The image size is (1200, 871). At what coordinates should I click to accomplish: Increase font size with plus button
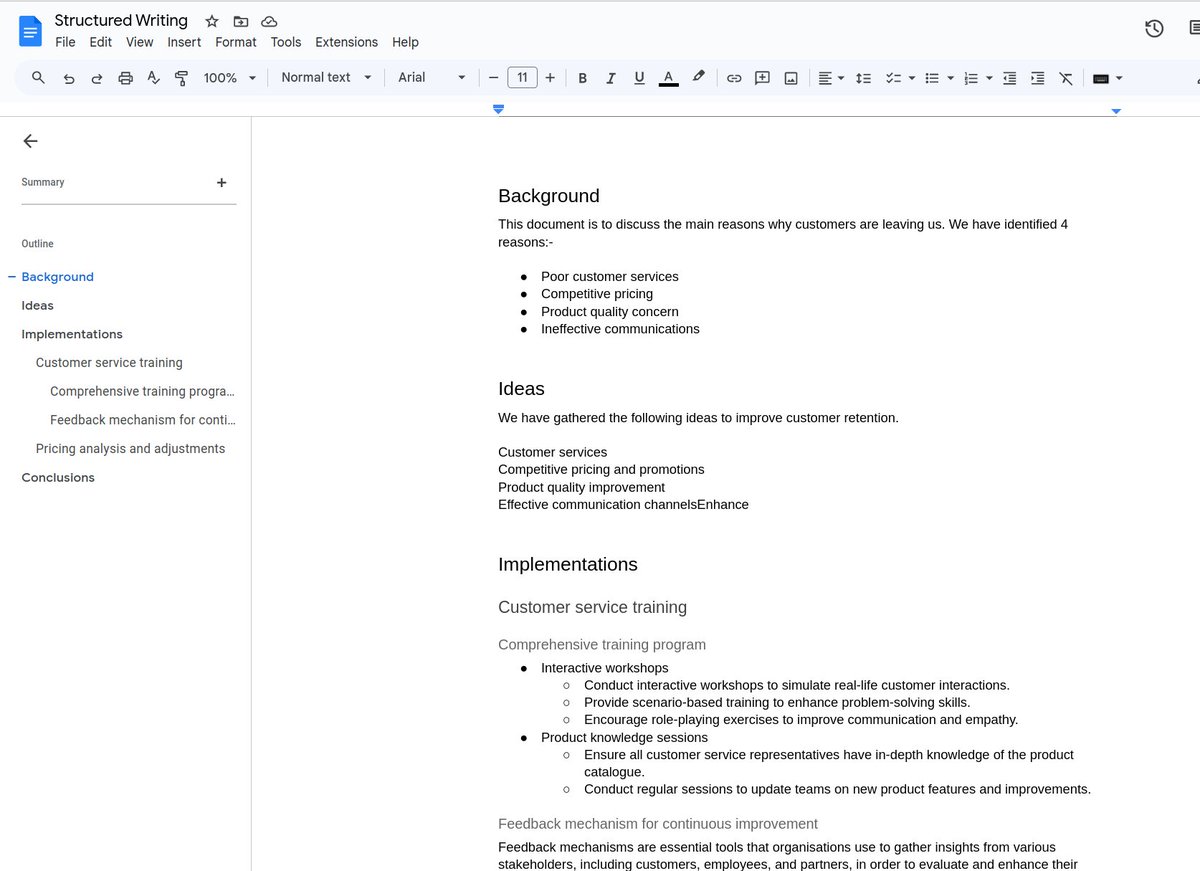click(550, 77)
